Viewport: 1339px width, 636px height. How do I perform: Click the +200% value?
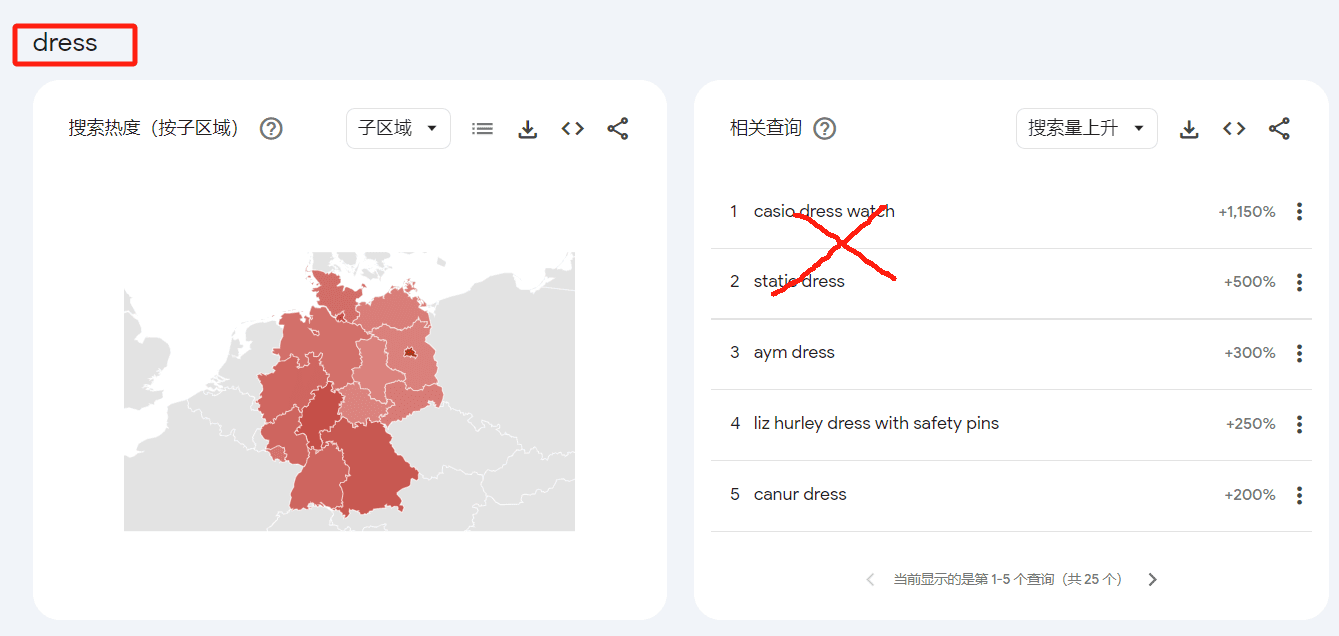1249,495
